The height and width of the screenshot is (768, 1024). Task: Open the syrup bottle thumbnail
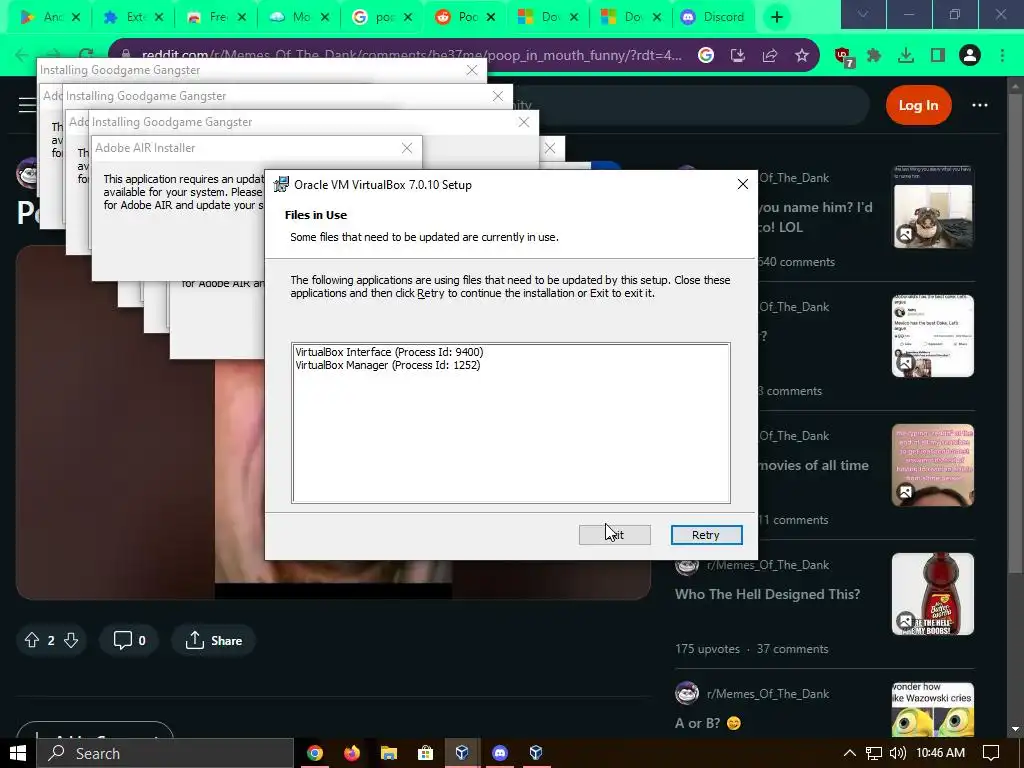933,594
